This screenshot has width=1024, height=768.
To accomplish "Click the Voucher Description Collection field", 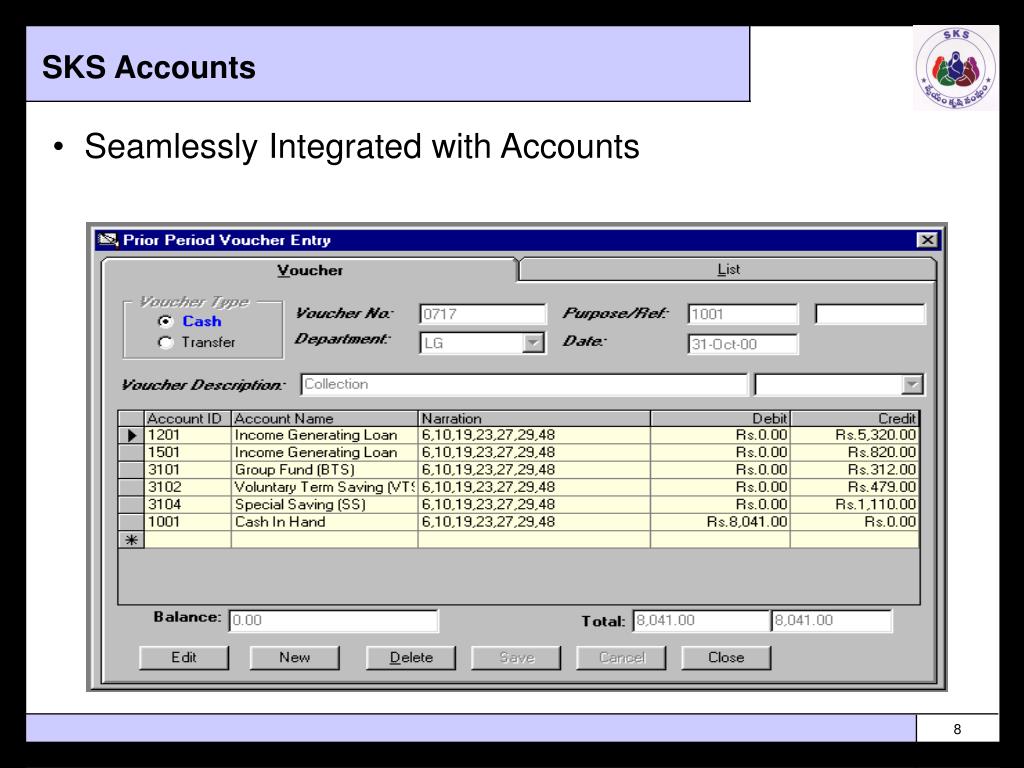I will tap(524, 384).
